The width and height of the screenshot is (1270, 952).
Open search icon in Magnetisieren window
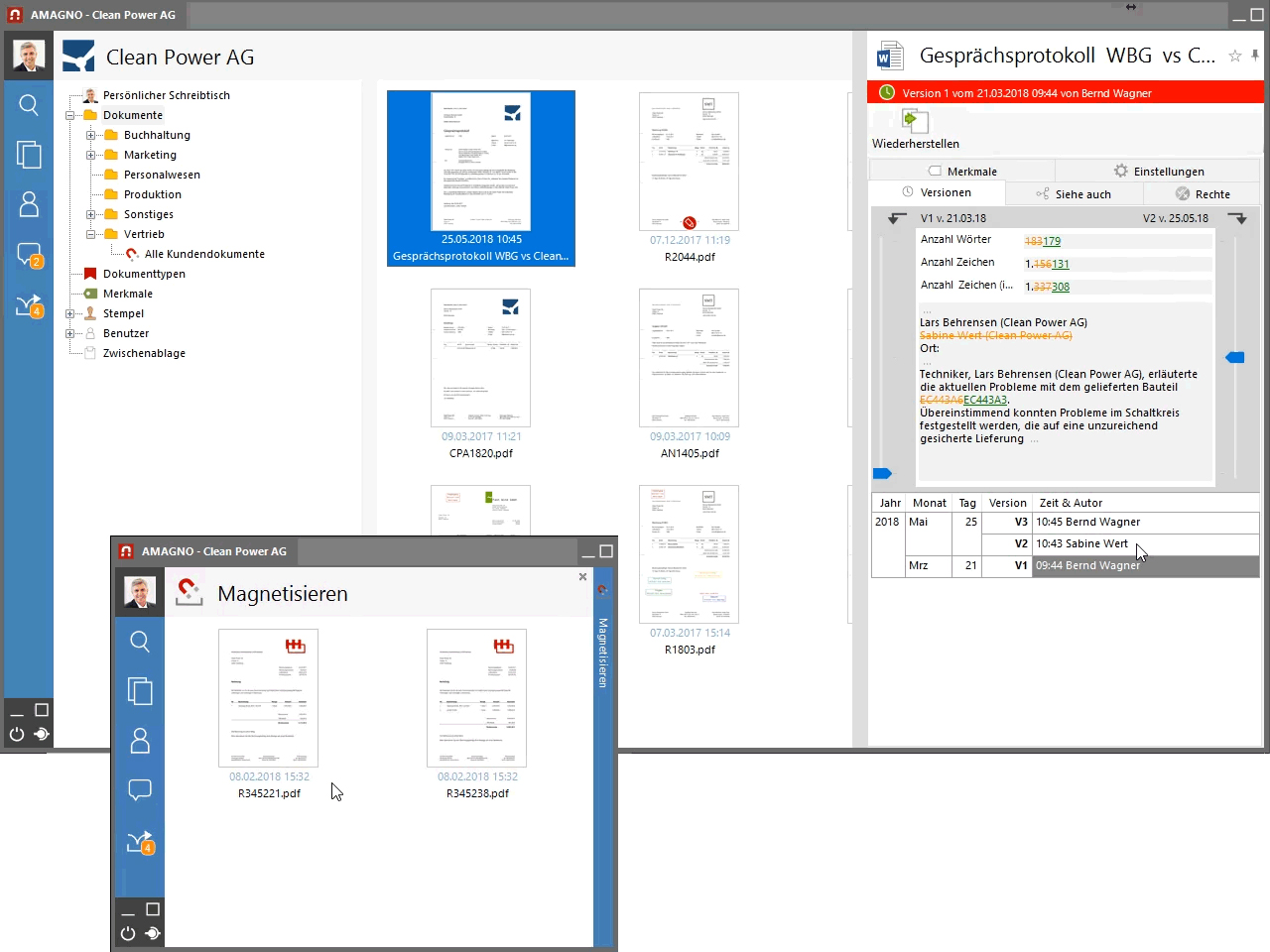pyautogui.click(x=140, y=642)
